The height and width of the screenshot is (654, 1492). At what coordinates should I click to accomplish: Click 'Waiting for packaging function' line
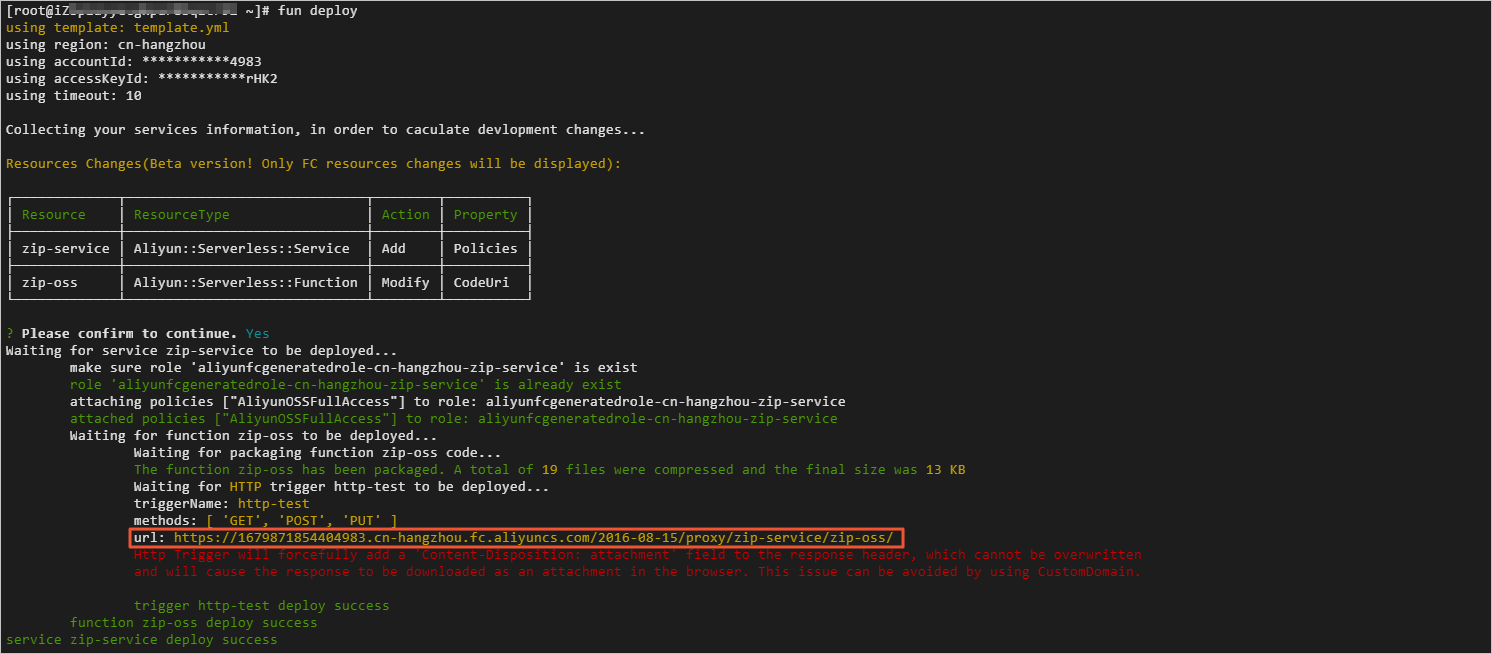318,453
